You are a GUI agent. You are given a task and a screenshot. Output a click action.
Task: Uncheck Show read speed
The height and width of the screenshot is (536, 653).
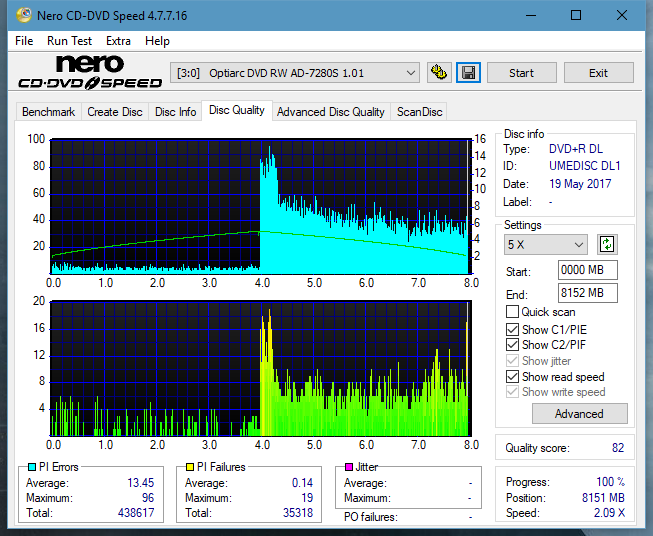click(x=512, y=377)
